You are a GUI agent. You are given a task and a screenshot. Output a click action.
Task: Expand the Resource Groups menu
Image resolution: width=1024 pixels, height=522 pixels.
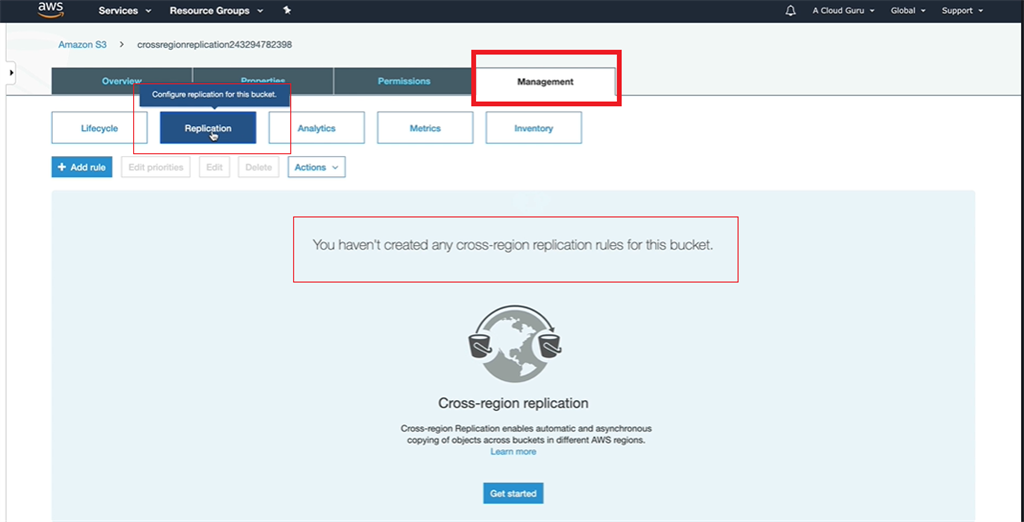[x=217, y=10]
